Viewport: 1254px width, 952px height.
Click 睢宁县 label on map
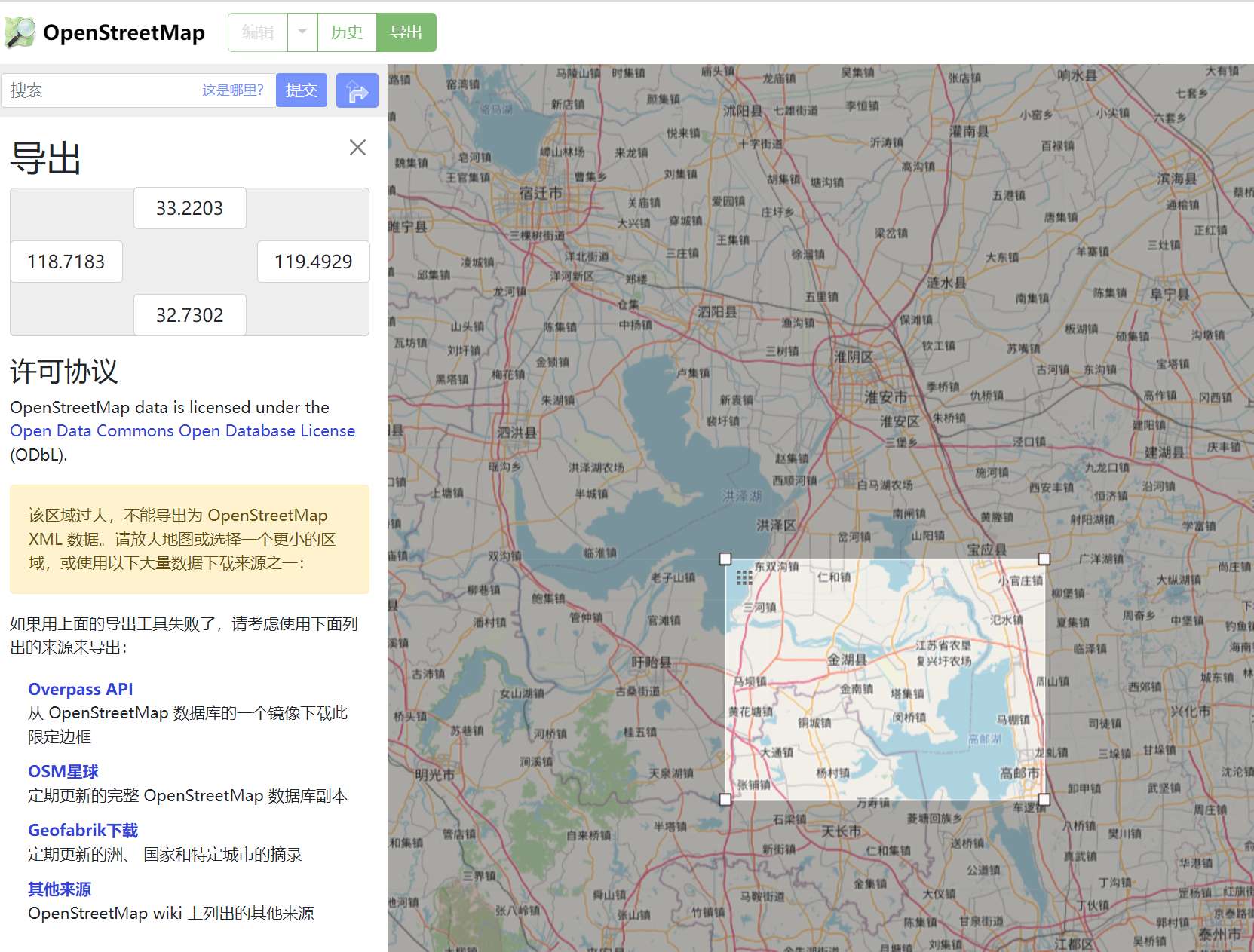point(408,226)
